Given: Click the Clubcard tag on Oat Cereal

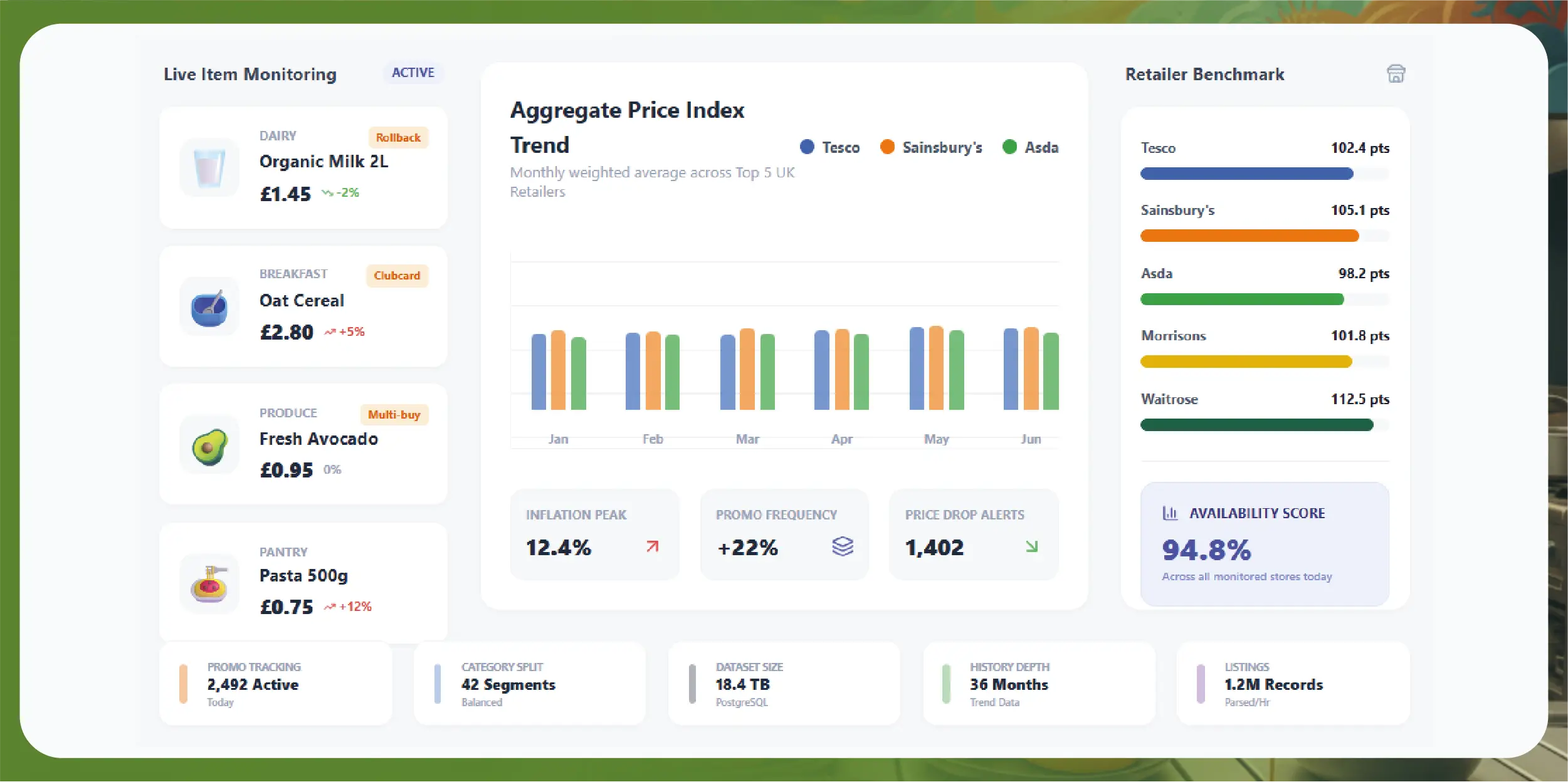Looking at the screenshot, I should (x=397, y=276).
